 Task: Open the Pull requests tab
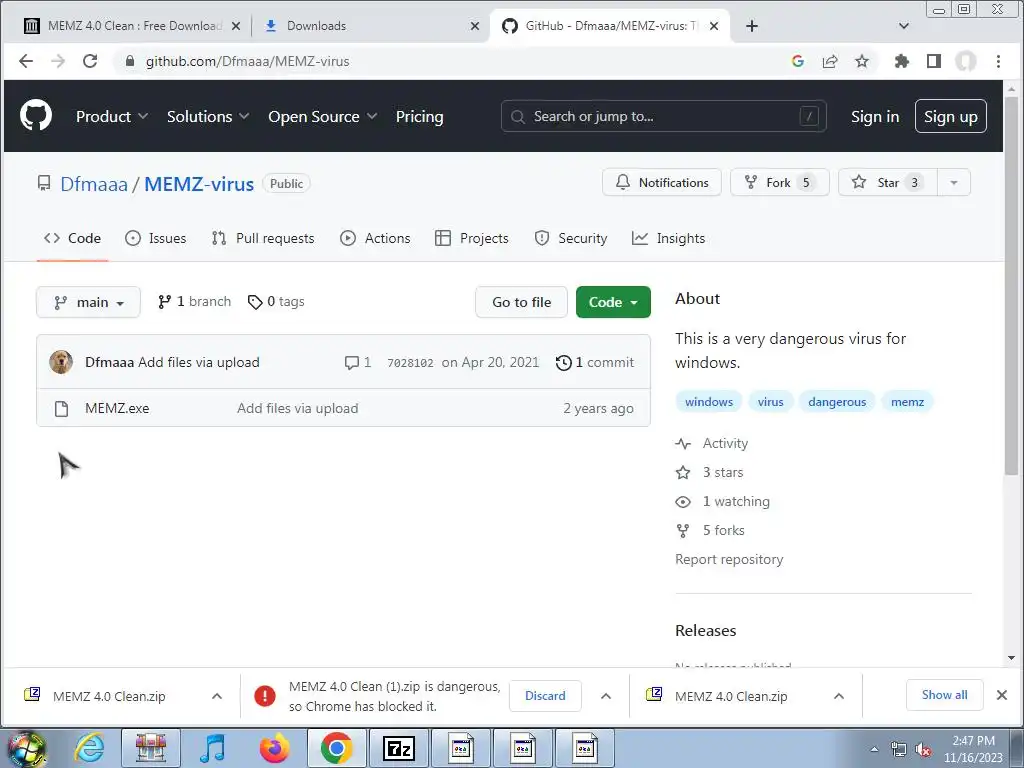[263, 238]
